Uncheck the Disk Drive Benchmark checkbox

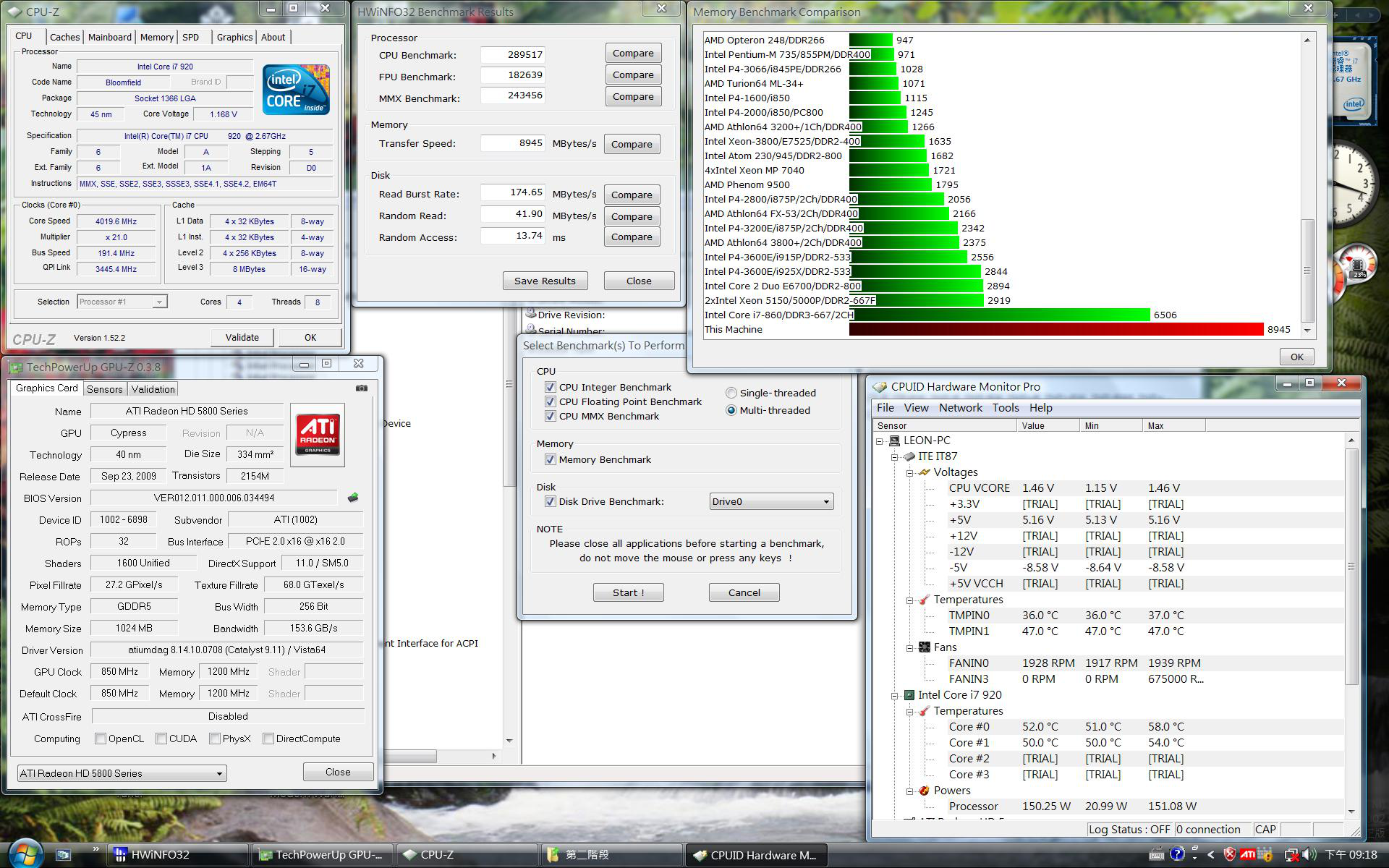(x=551, y=501)
